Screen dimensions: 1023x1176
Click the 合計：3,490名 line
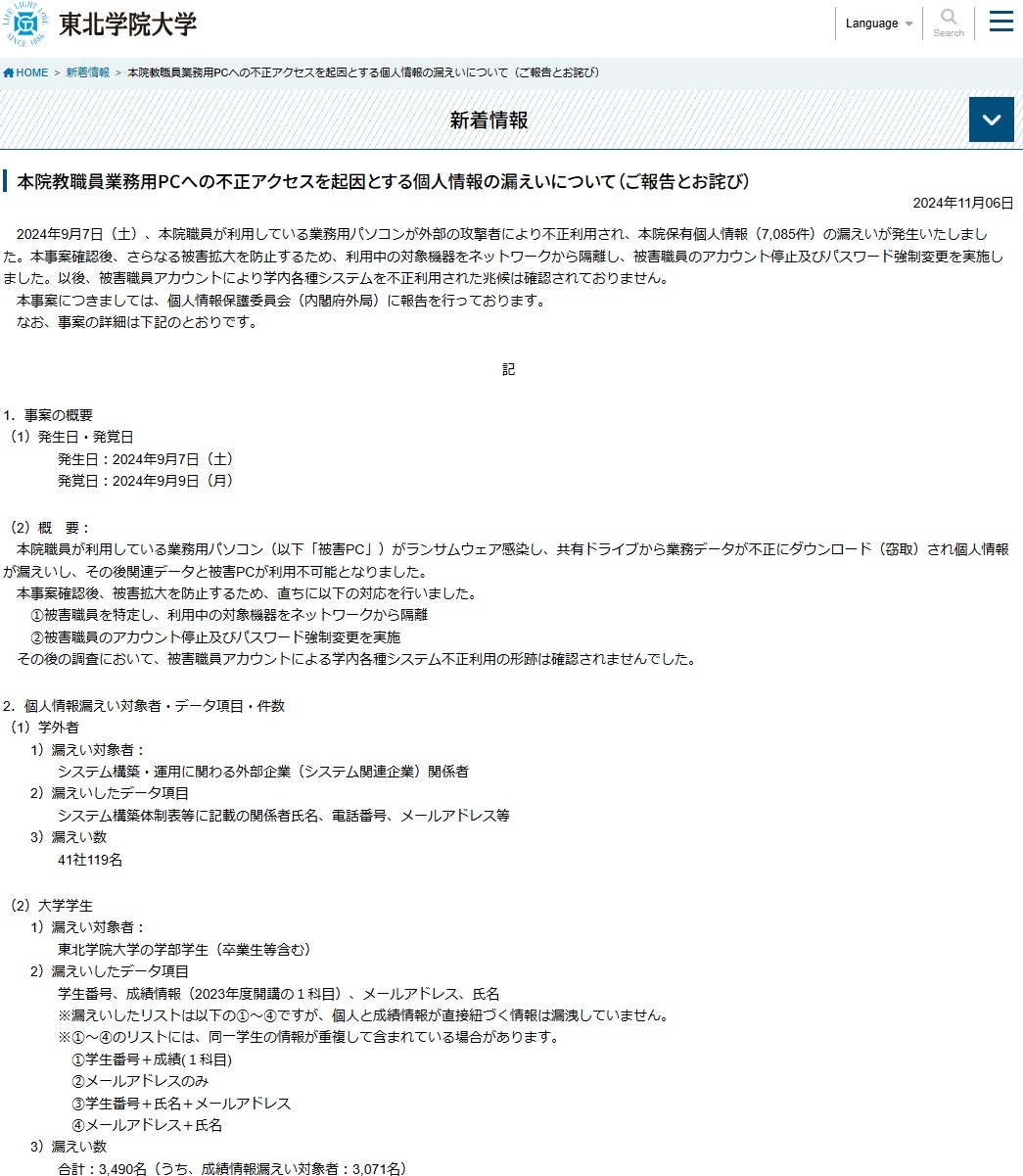[232, 1169]
